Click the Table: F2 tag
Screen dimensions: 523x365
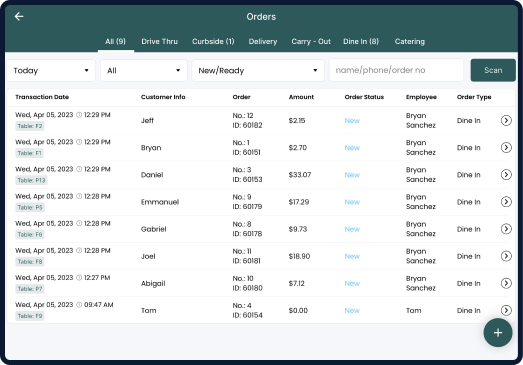pyautogui.click(x=30, y=126)
